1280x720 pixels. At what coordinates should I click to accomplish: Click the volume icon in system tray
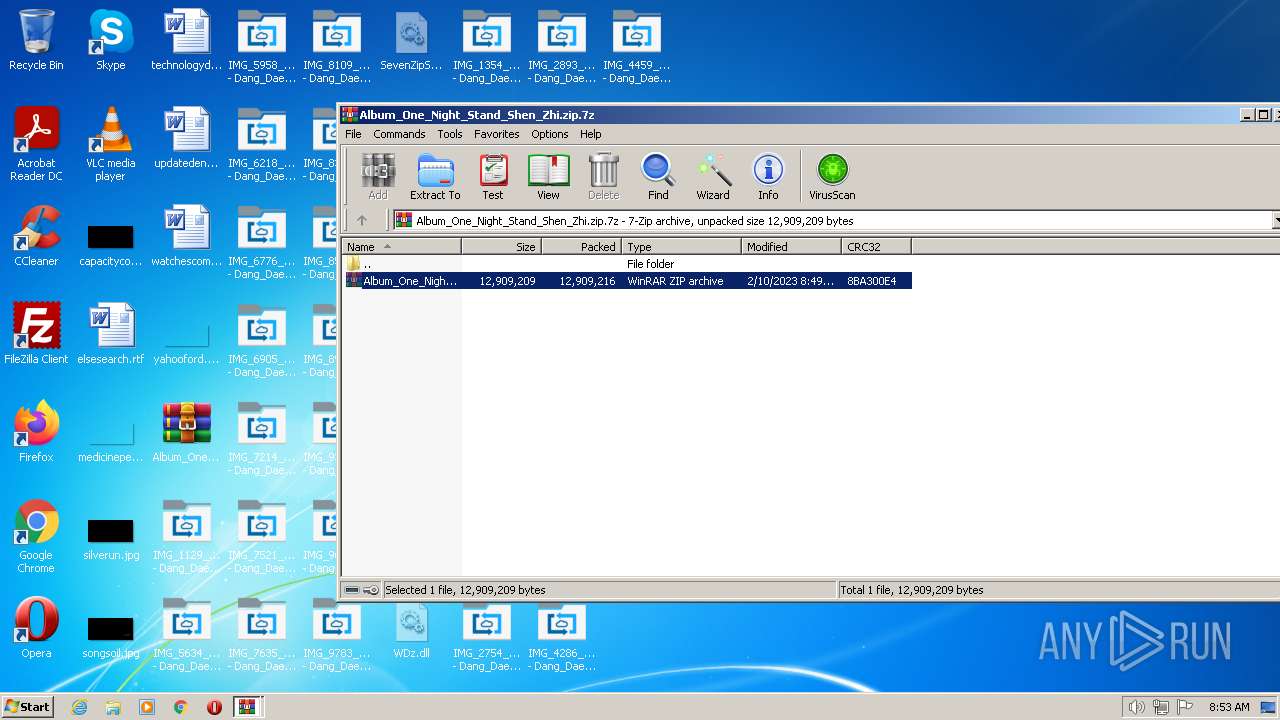click(1136, 707)
